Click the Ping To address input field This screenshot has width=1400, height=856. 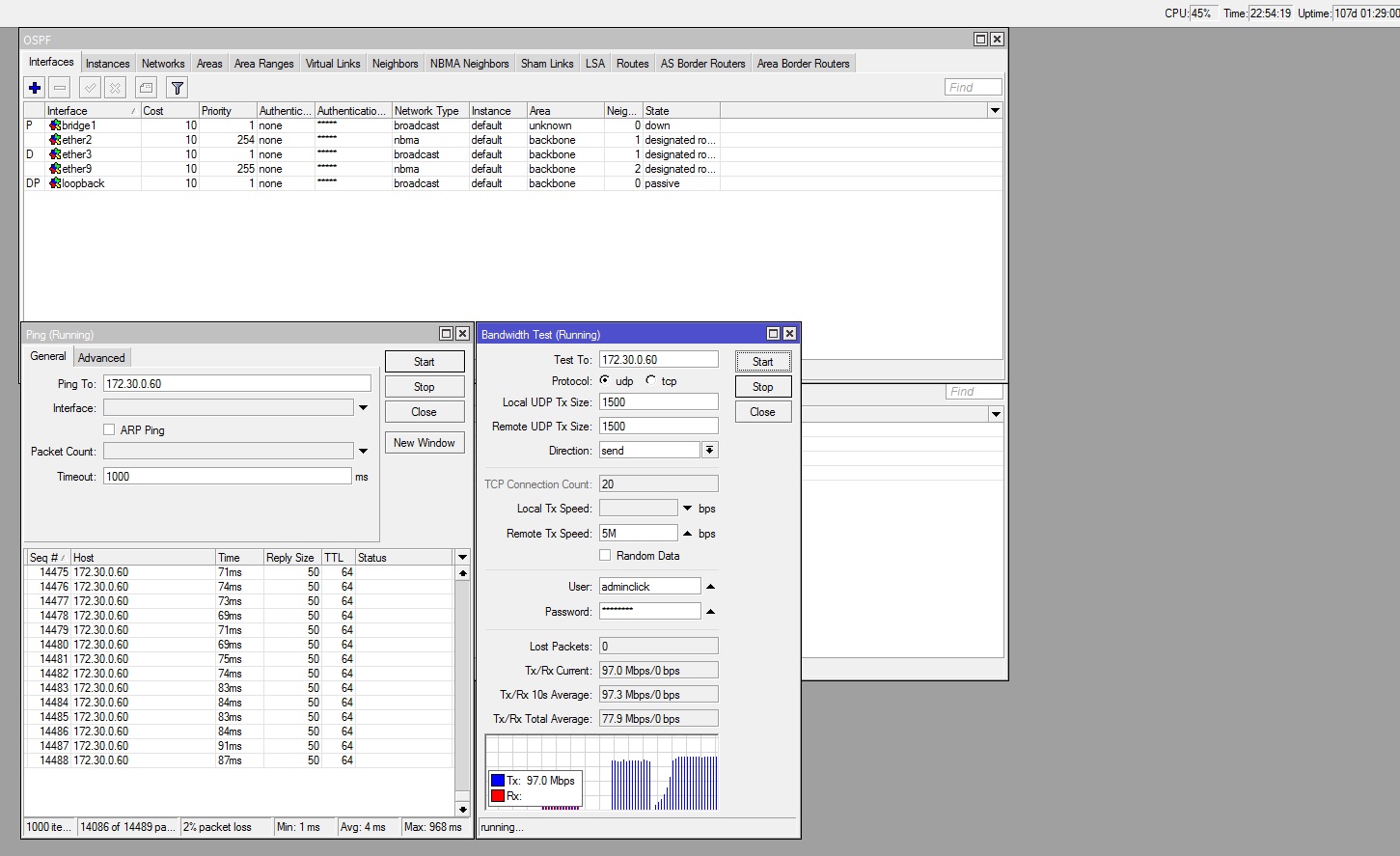[x=236, y=383]
